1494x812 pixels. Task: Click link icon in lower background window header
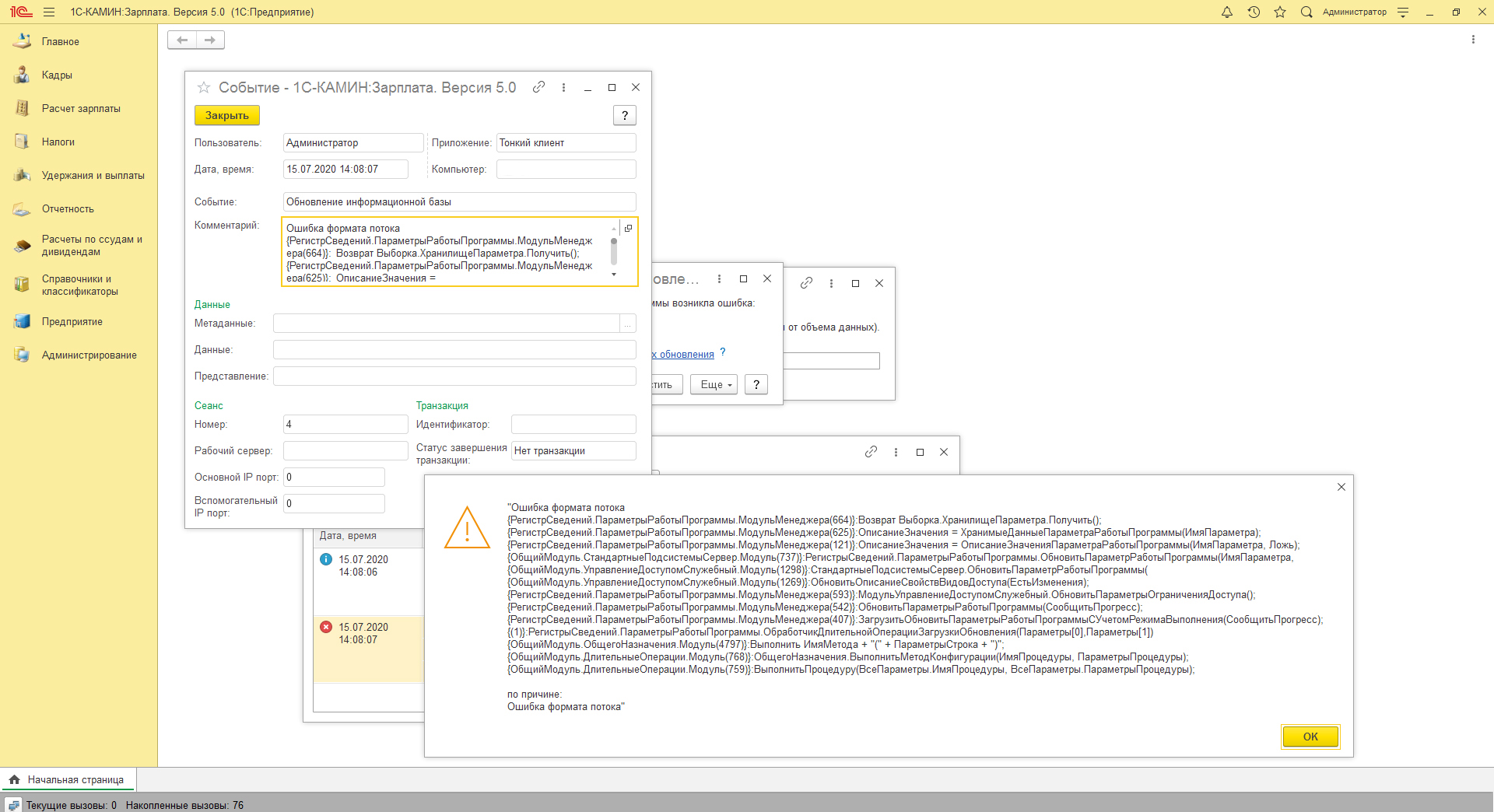point(871,452)
